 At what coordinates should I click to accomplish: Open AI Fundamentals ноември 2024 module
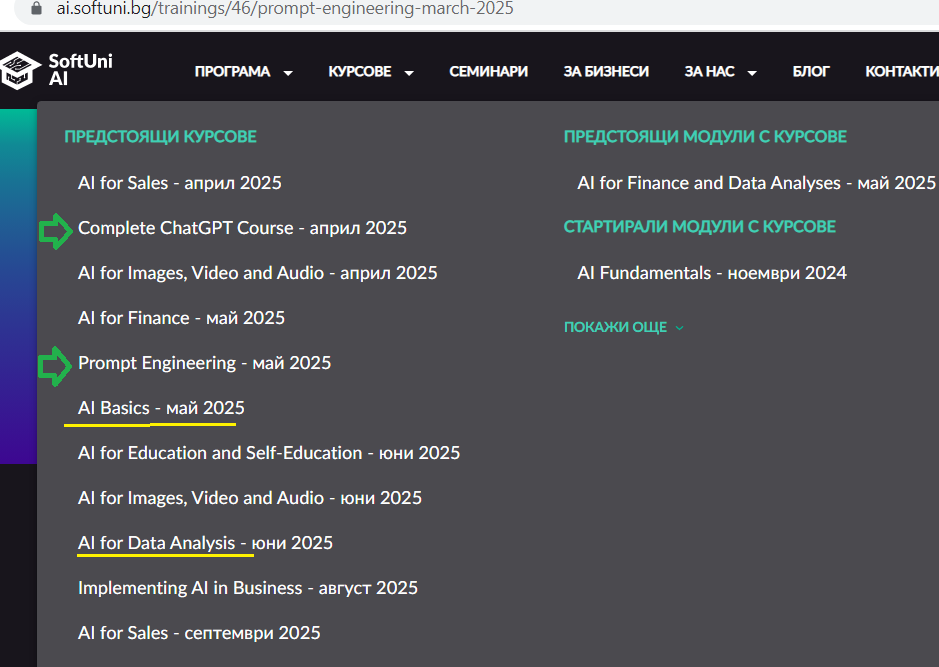[712, 273]
